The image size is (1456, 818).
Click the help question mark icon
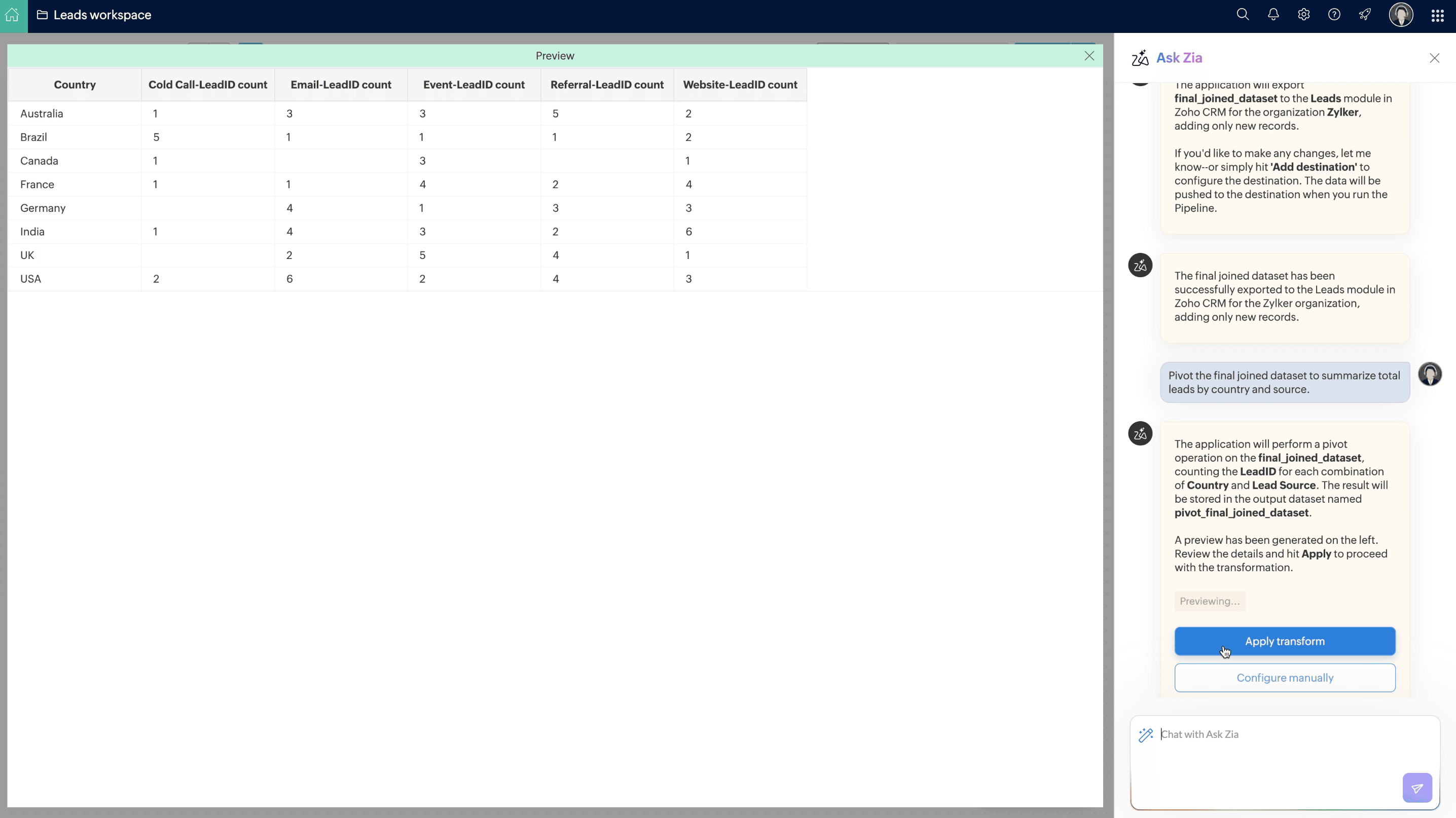tap(1334, 15)
